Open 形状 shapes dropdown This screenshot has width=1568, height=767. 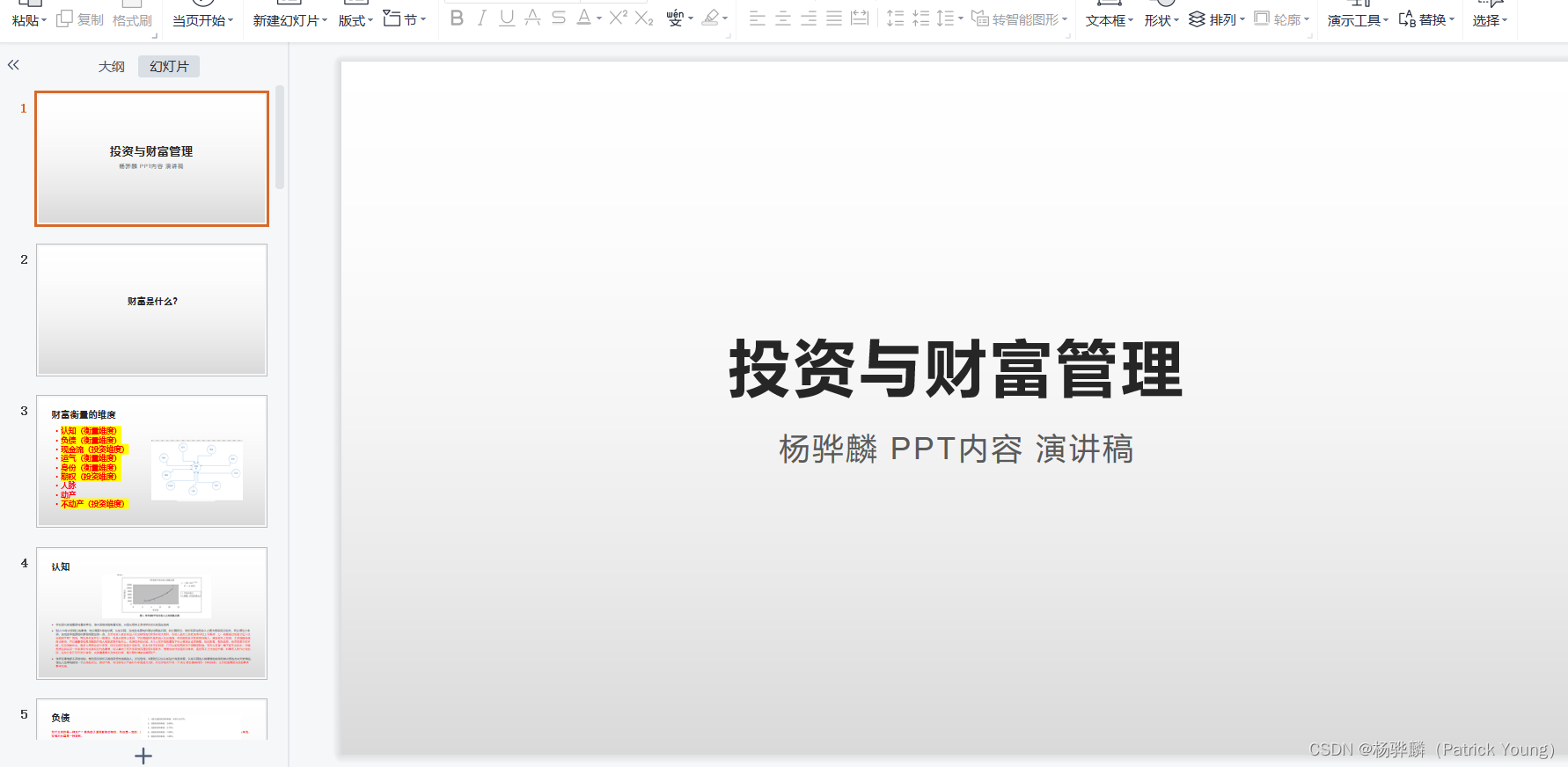(x=1161, y=20)
